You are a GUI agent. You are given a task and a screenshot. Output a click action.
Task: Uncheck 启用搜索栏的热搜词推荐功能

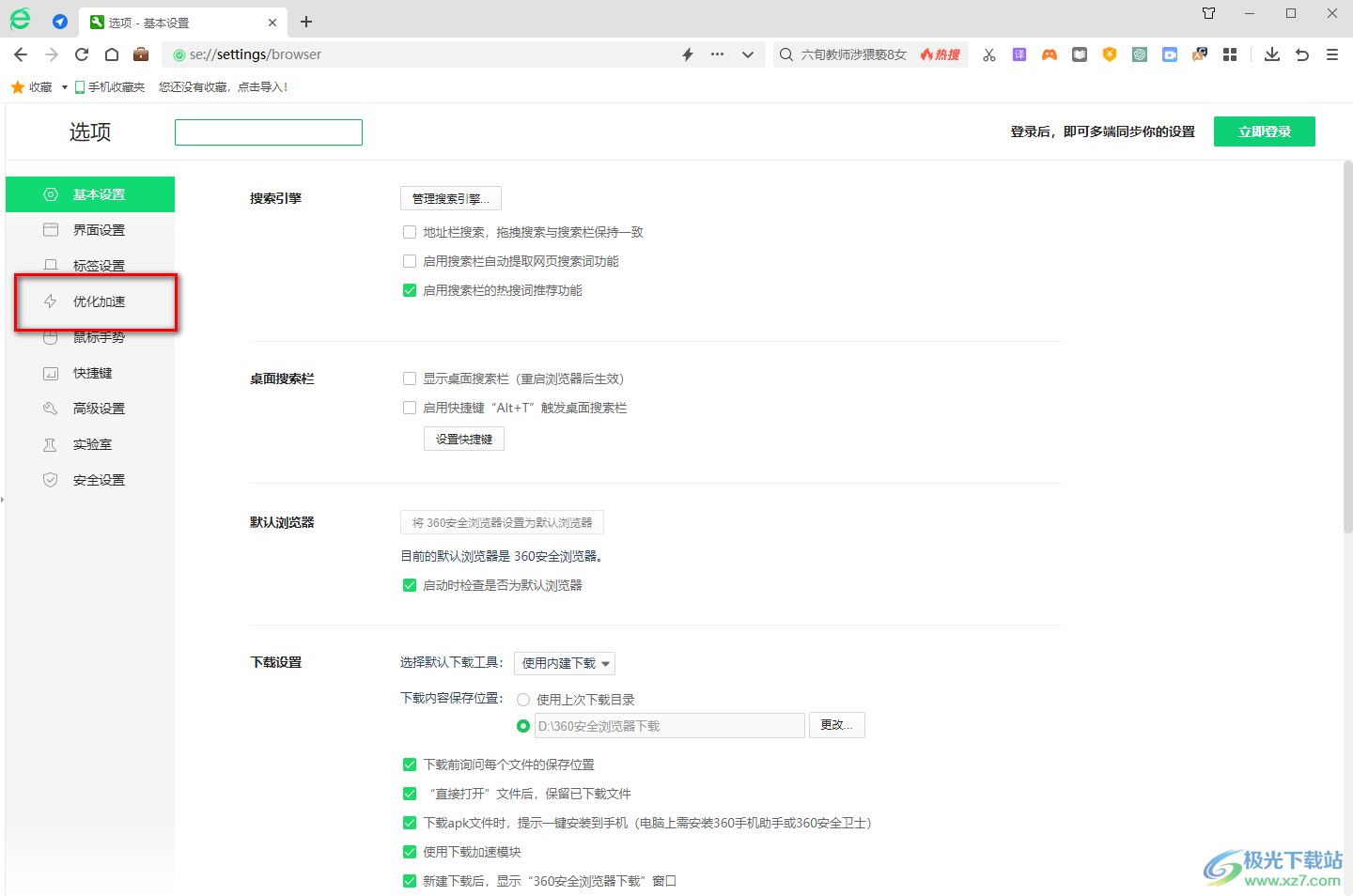410,290
